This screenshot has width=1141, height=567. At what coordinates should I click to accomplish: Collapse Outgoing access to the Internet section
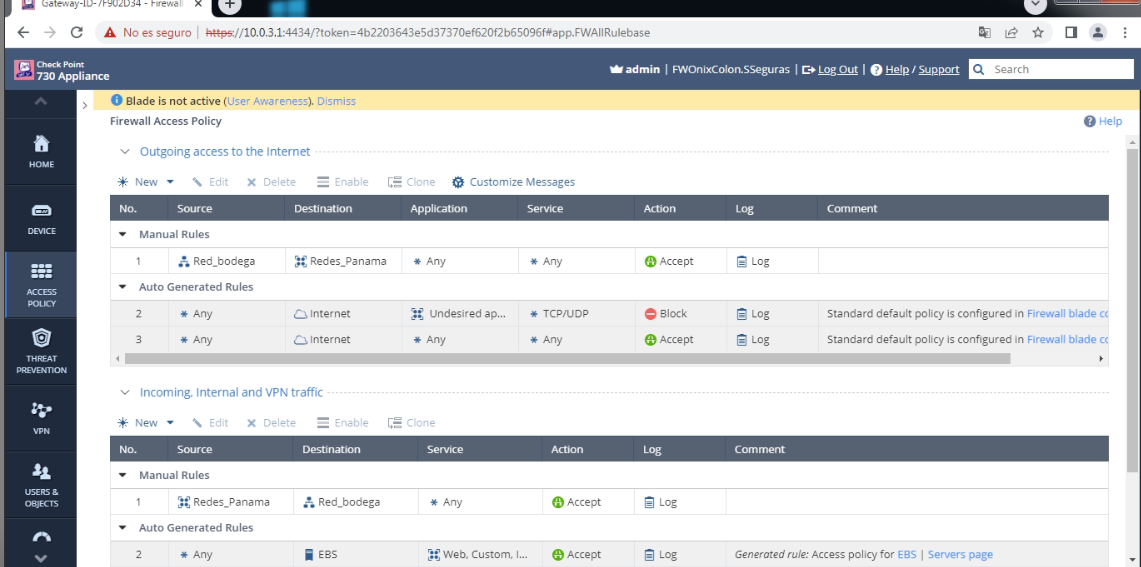[125, 152]
